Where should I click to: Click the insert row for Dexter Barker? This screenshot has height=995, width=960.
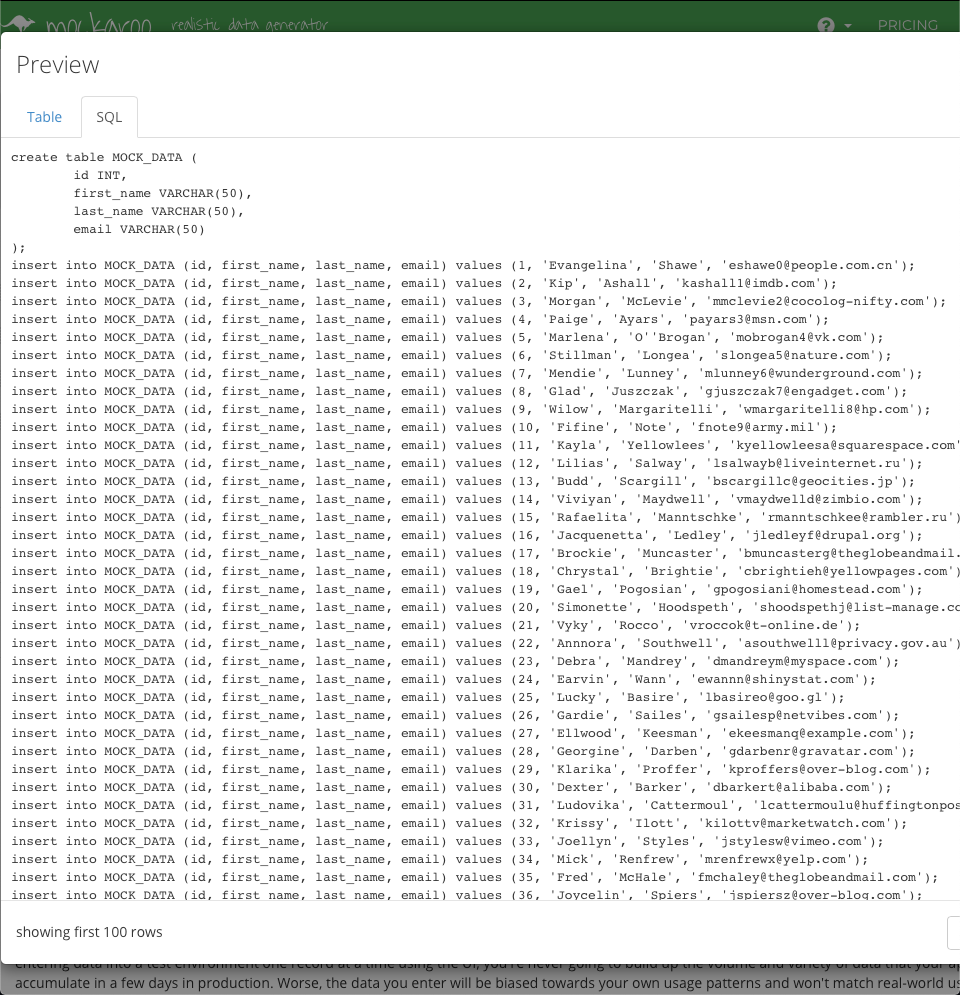pos(451,787)
